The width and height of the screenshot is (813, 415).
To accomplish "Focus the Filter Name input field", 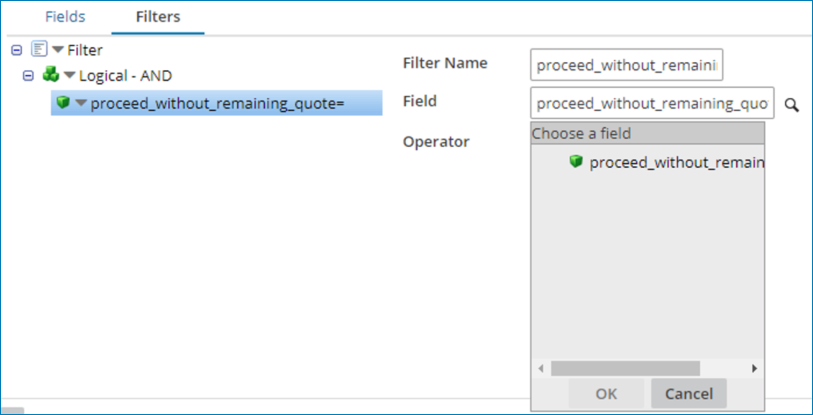I will (x=626, y=65).
